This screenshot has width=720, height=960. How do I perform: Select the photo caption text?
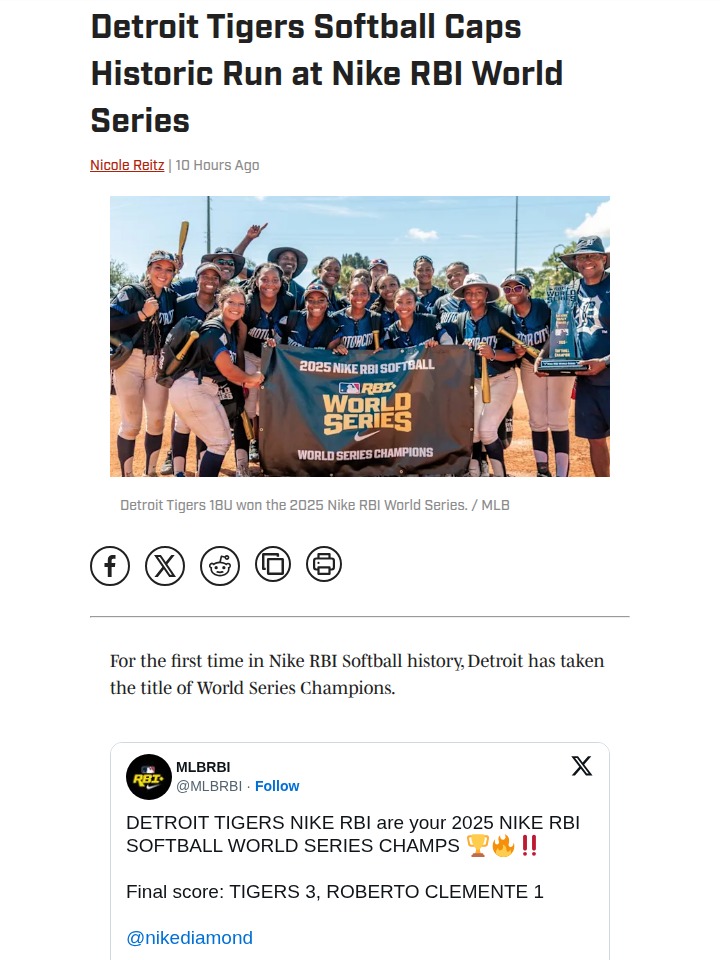tap(315, 505)
